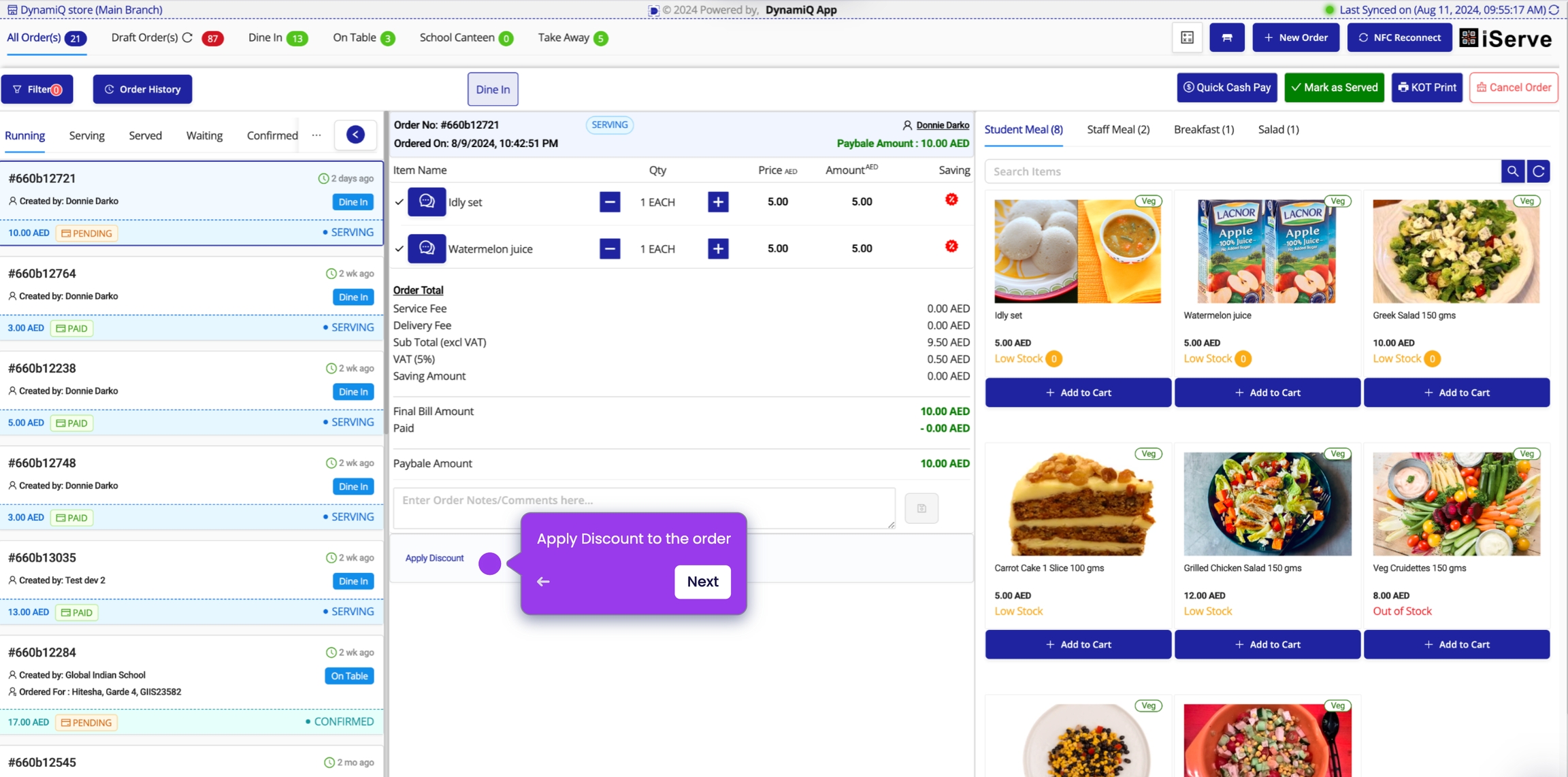Decrease Watermelon juice quantity with the minus button

pos(610,249)
